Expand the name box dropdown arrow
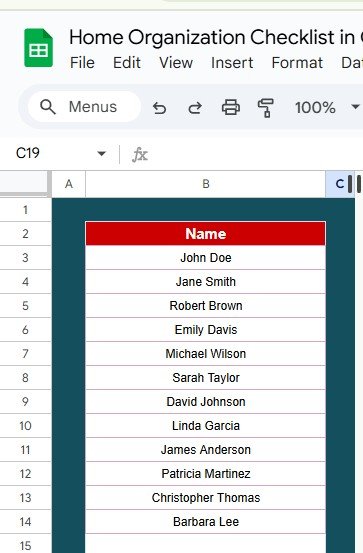 (102, 153)
